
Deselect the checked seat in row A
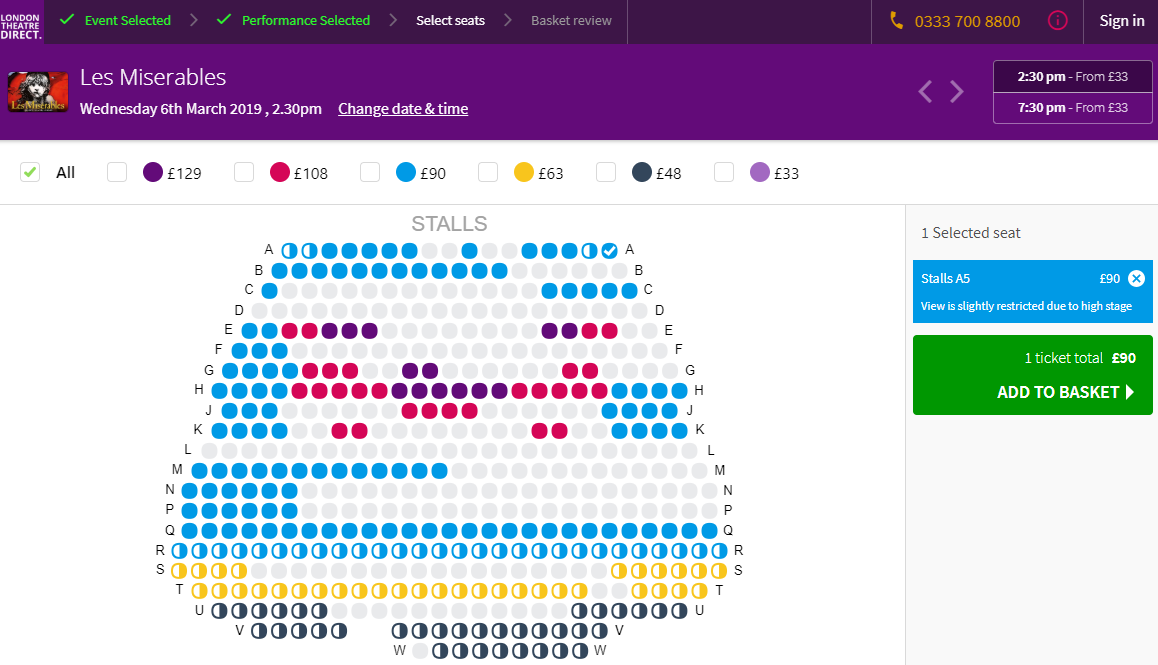(x=609, y=250)
